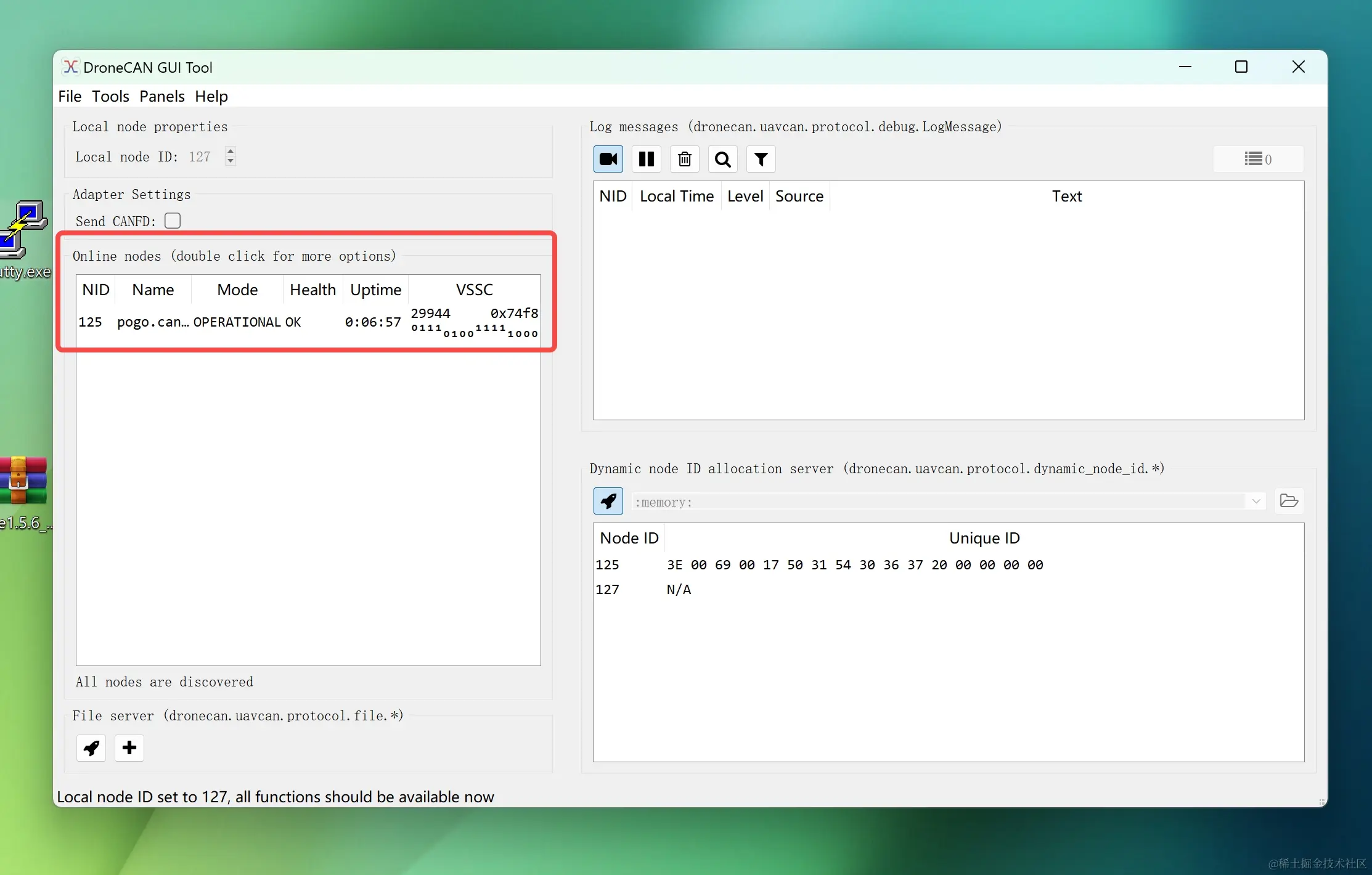Expand the :memory: database dropdown
The height and width of the screenshot is (875, 1372).
coord(1256,502)
